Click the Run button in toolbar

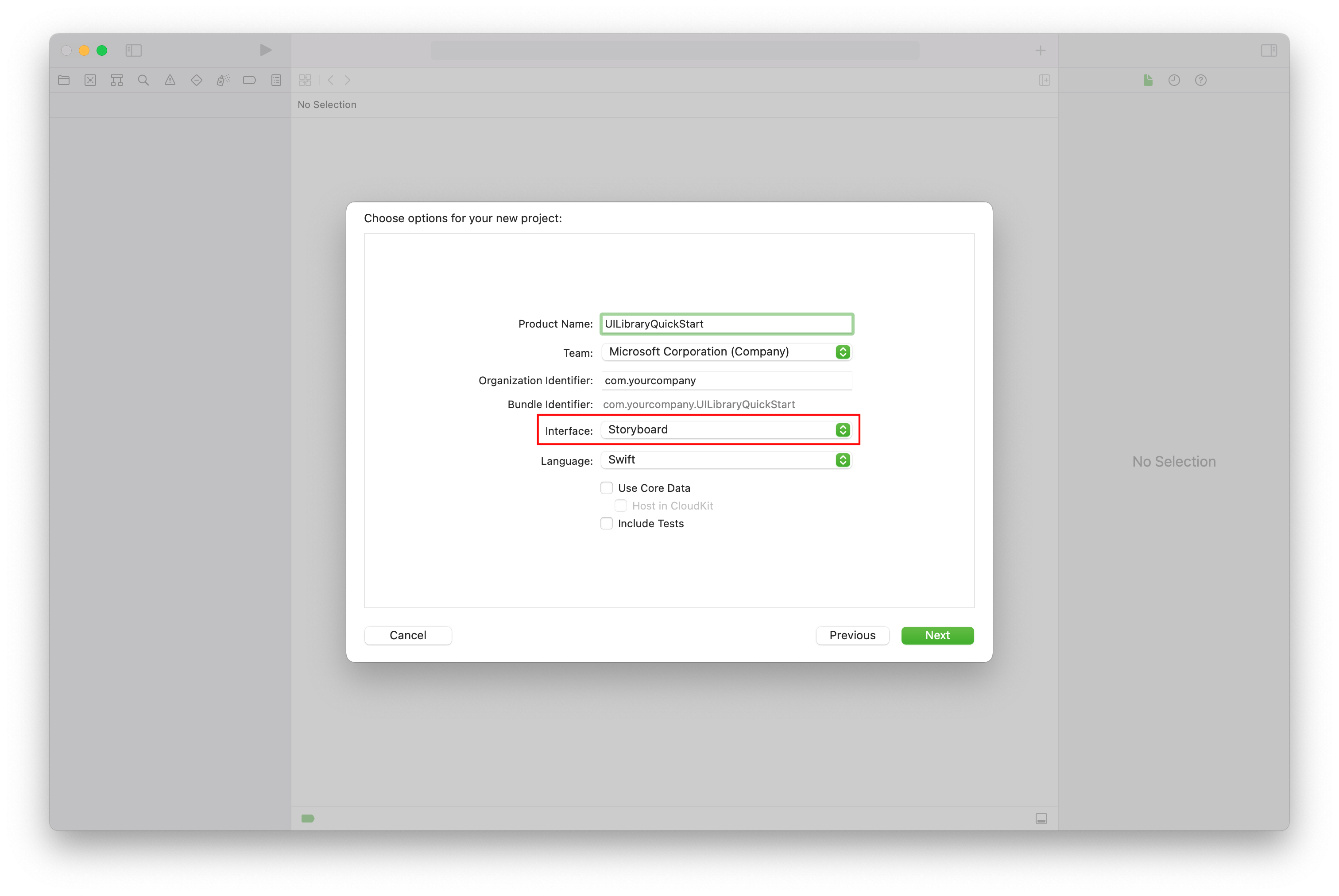tap(263, 49)
